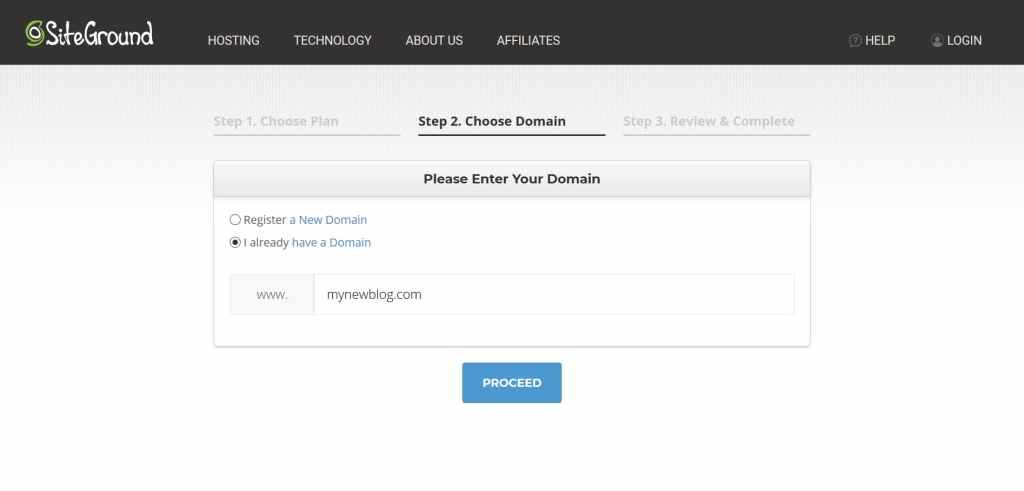Viewport: 1024px width, 491px height.
Task: Open the Hosting menu
Action: pos(233,40)
